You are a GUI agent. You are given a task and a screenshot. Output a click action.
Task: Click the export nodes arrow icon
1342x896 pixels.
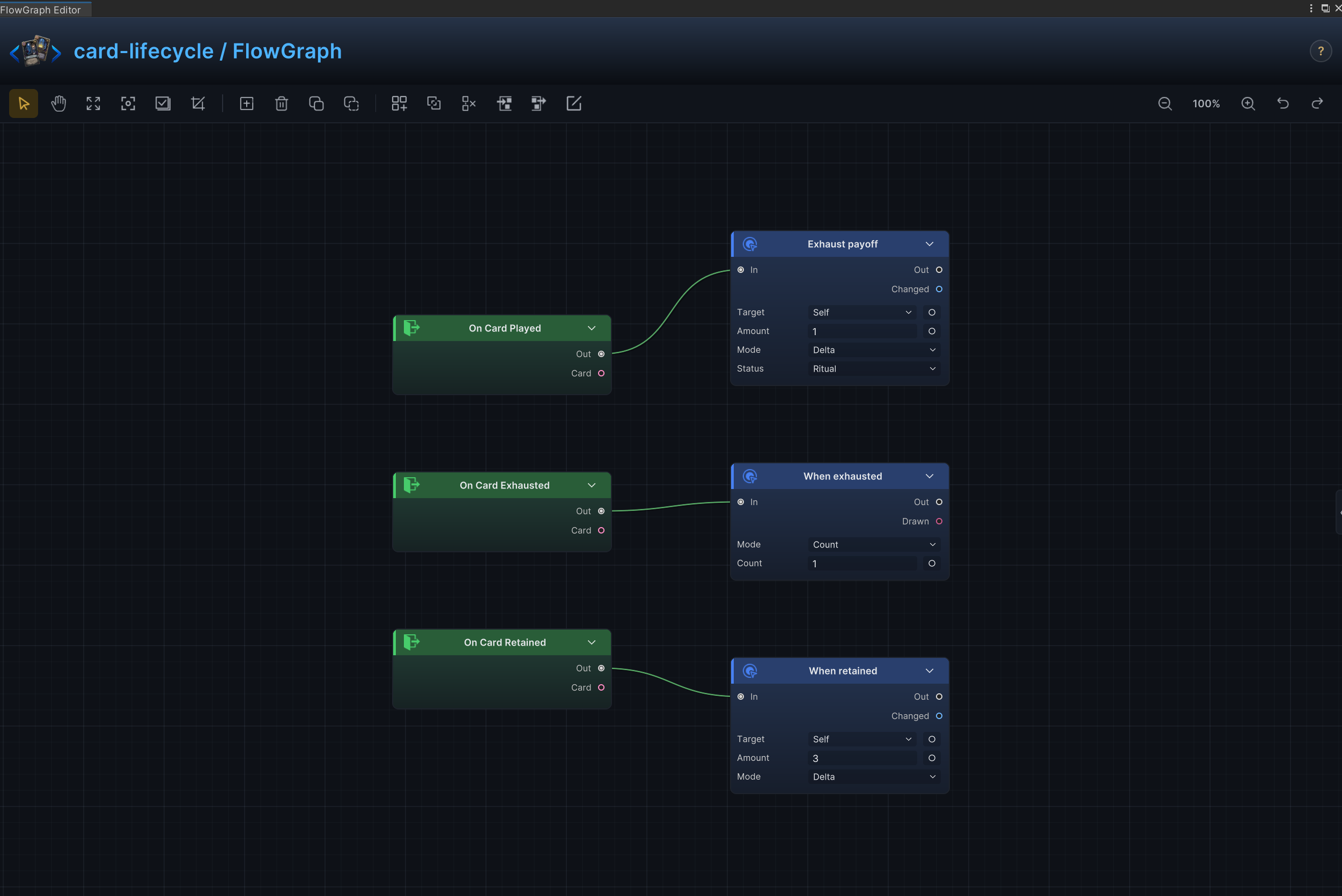click(539, 103)
